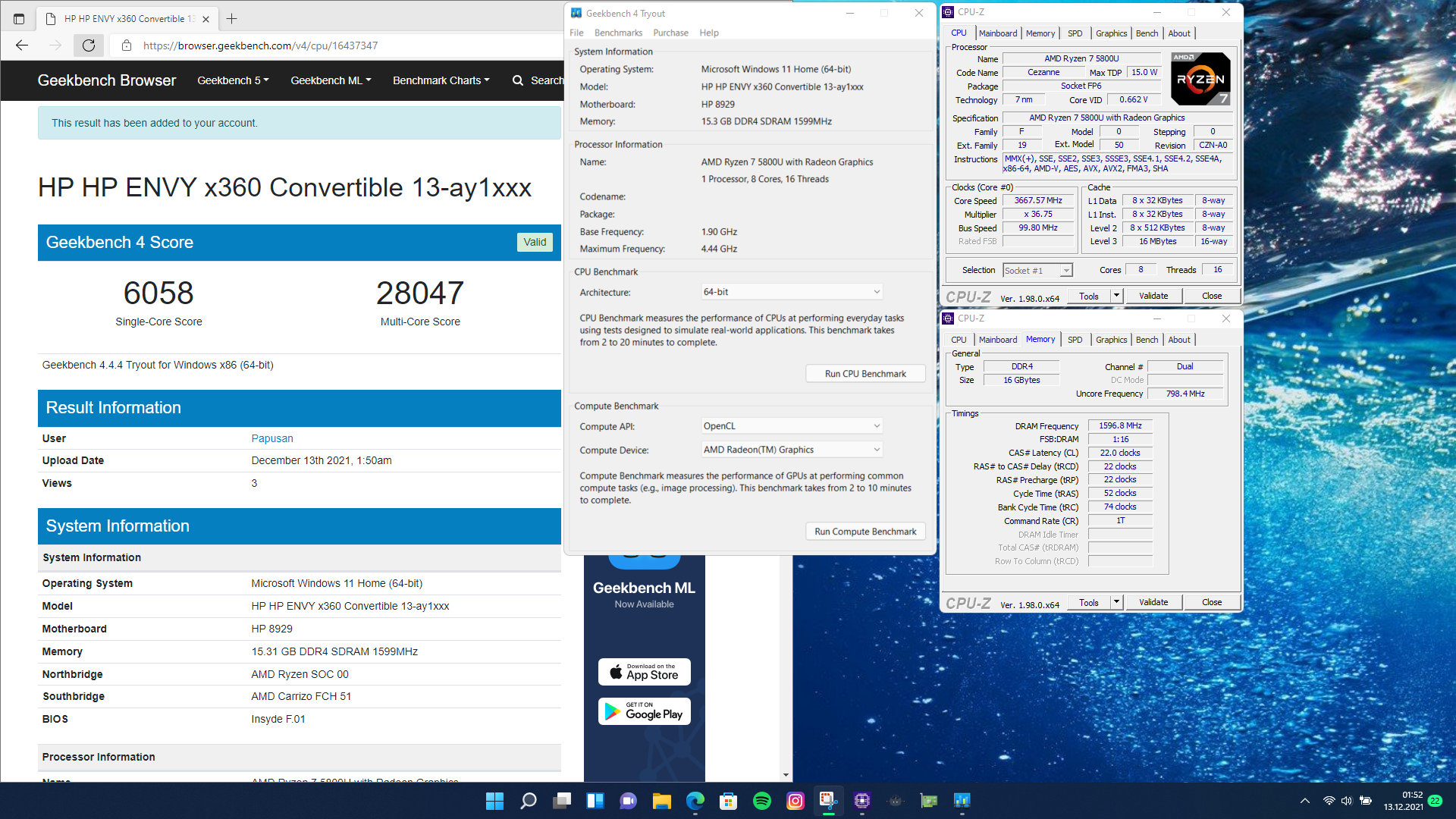This screenshot has width=1456, height=819.
Task: Show hidden system tray icons
Action: (1304, 801)
